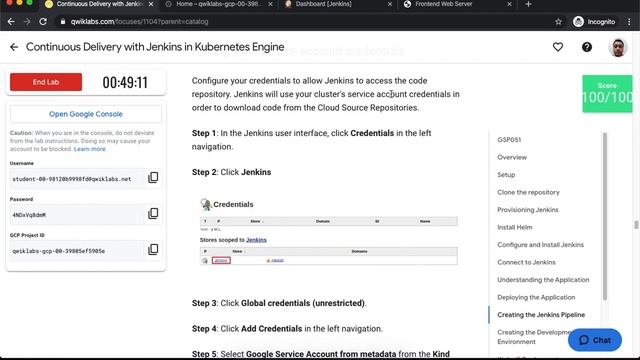
Task: Copy the Username value
Action: tap(153, 177)
